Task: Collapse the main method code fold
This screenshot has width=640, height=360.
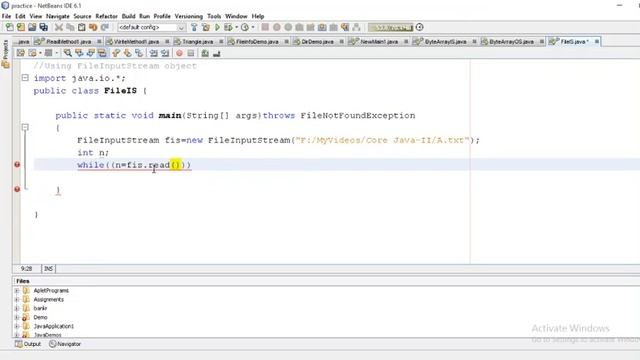Action: [x=25, y=127]
